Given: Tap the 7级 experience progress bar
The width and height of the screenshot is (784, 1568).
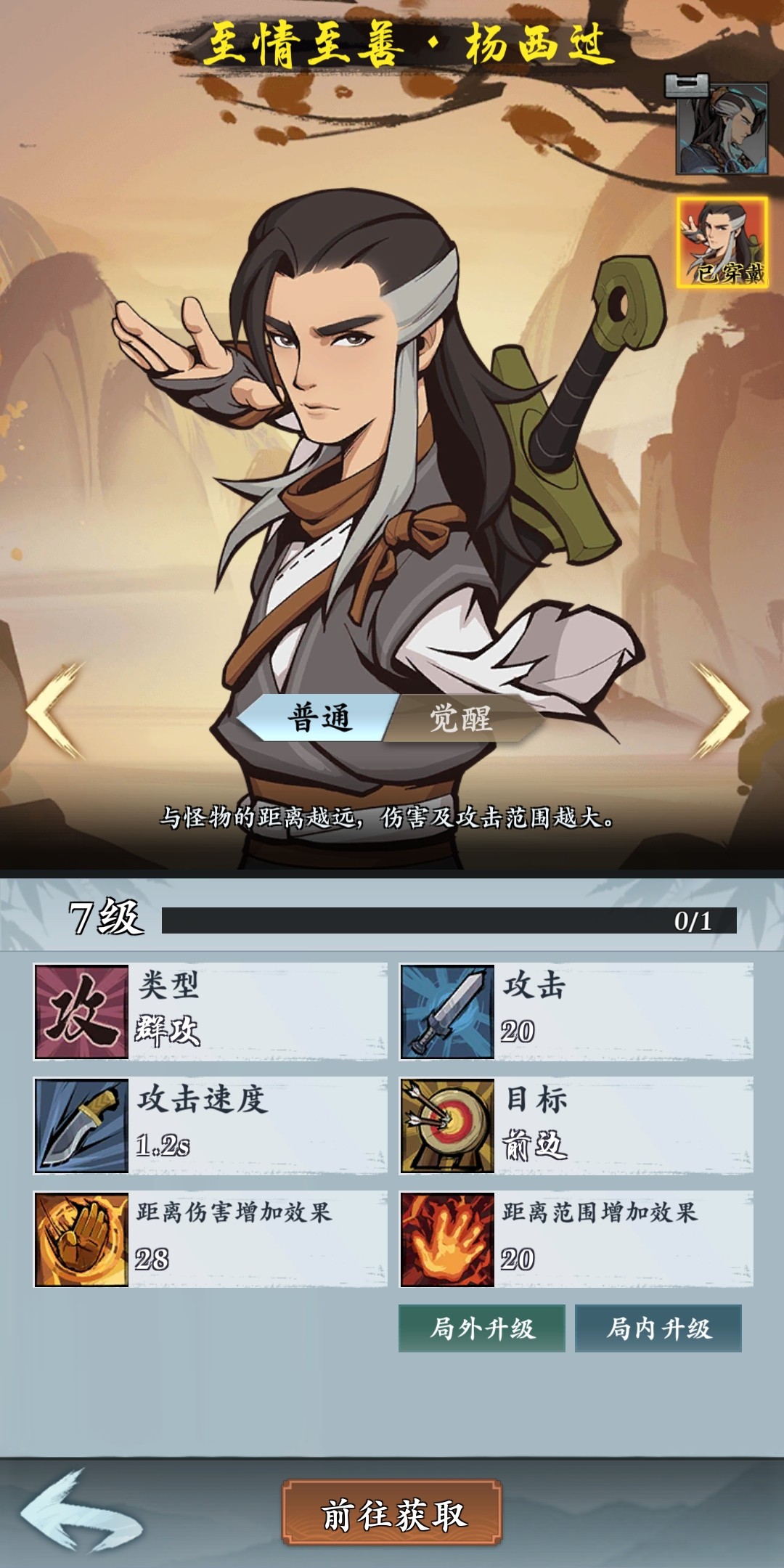Looking at the screenshot, I should (x=449, y=920).
